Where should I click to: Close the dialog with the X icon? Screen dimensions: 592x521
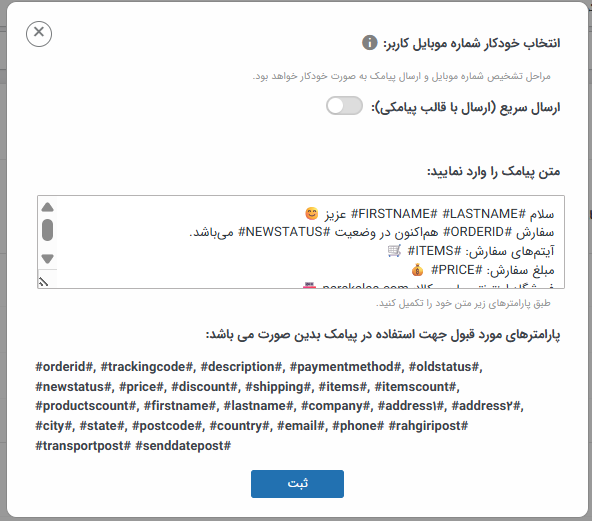(x=39, y=34)
